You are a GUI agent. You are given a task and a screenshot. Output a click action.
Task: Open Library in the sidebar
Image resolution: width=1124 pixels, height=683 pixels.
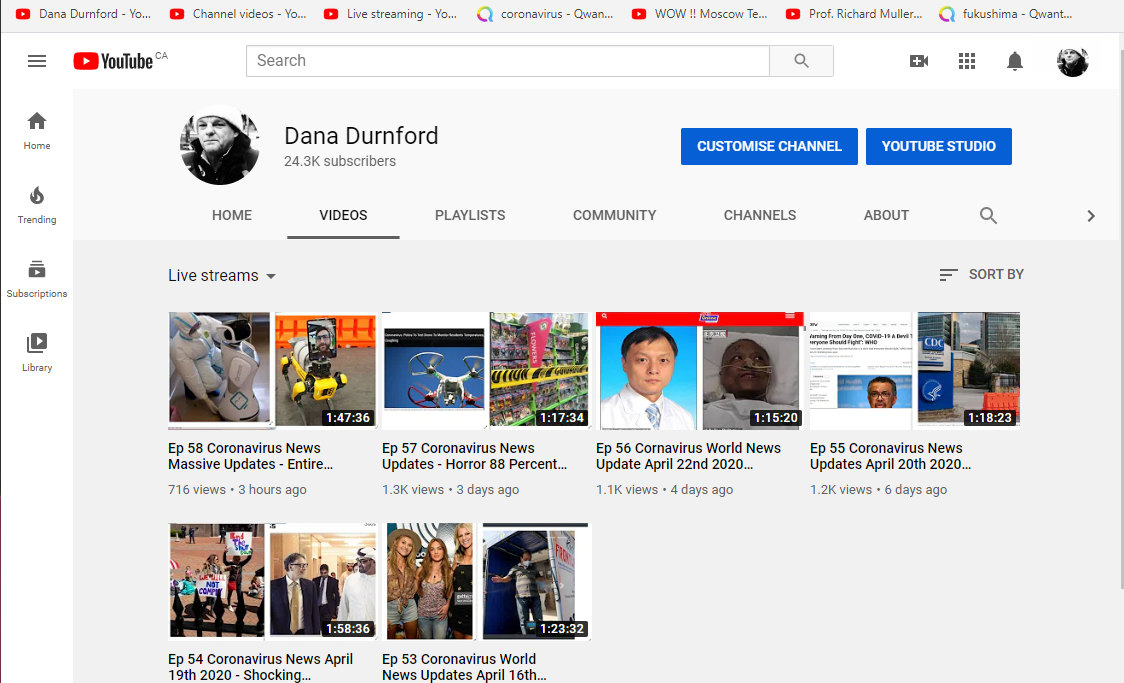coord(37,353)
